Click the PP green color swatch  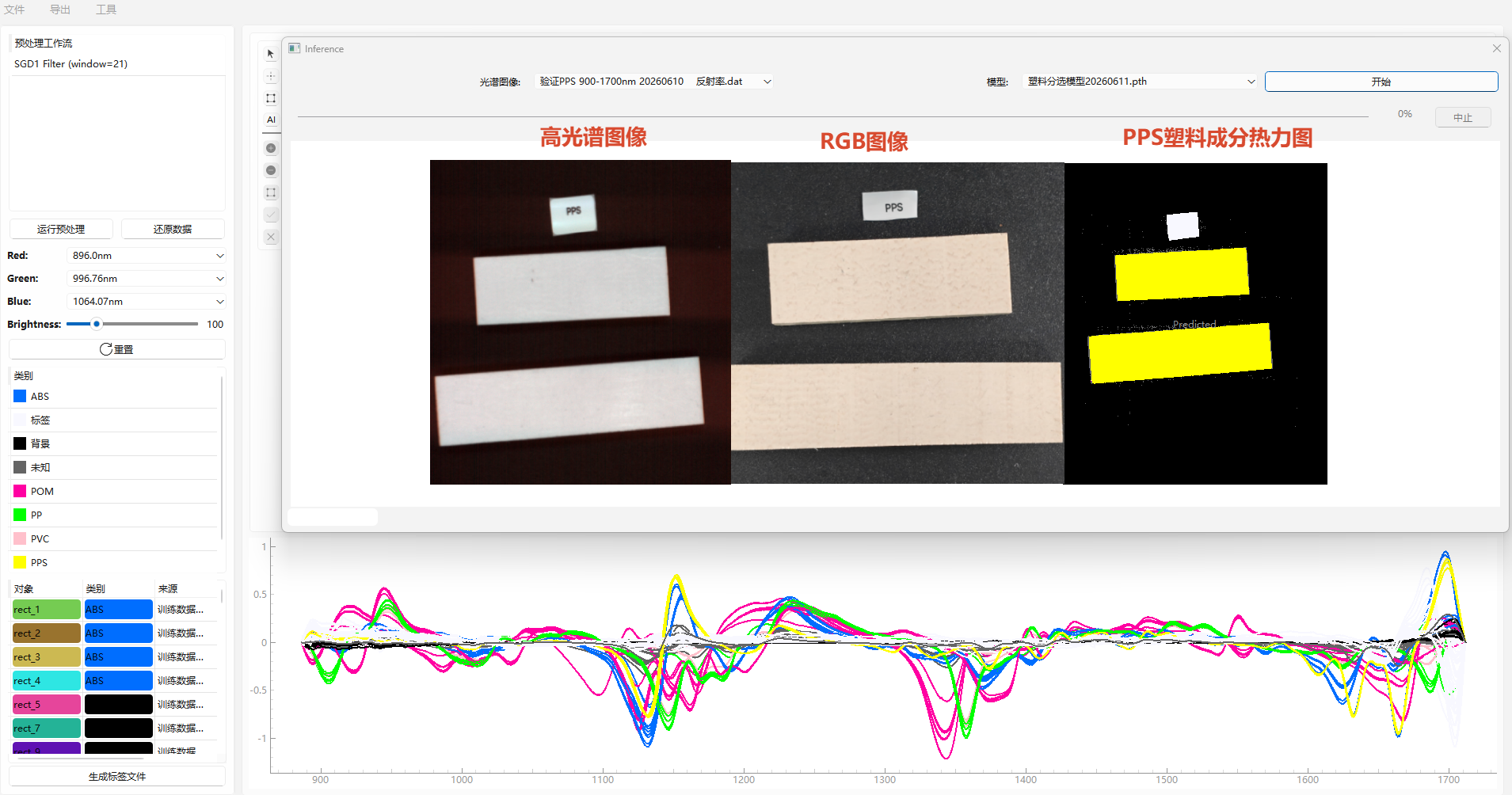[x=20, y=515]
